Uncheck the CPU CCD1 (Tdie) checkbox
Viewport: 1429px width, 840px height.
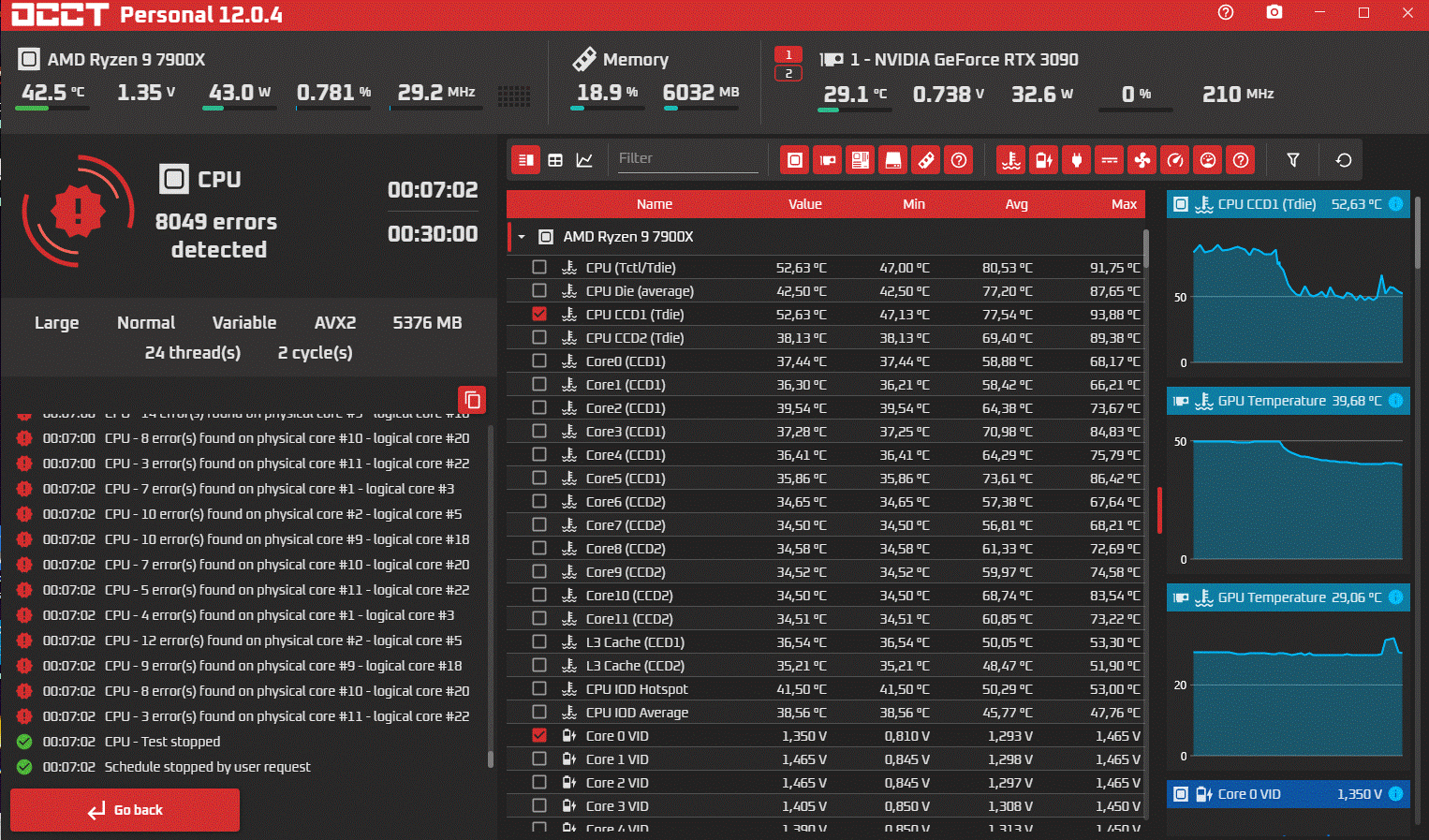pos(539,314)
